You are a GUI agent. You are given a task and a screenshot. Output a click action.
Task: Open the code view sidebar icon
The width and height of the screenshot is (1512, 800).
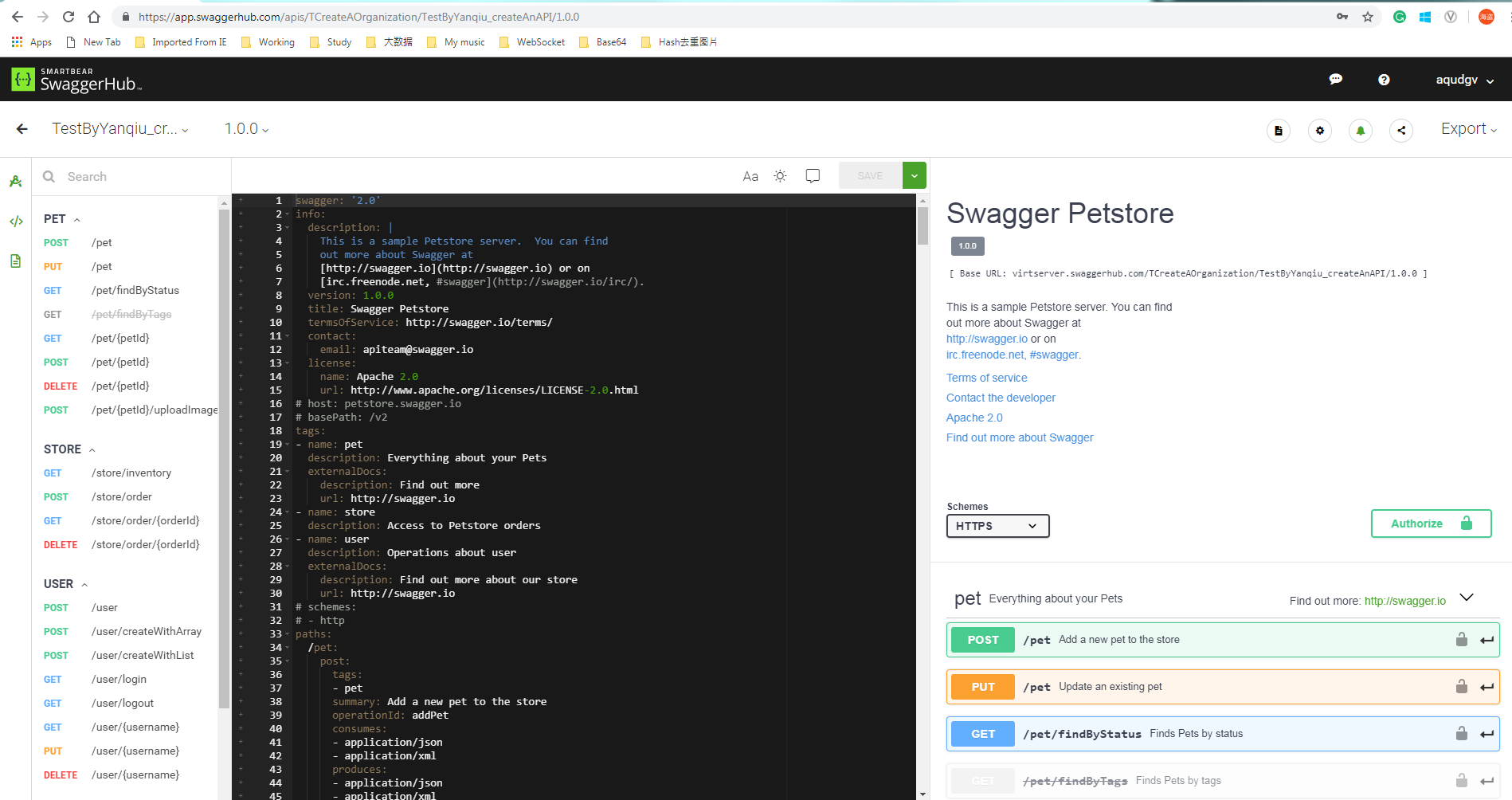point(16,222)
